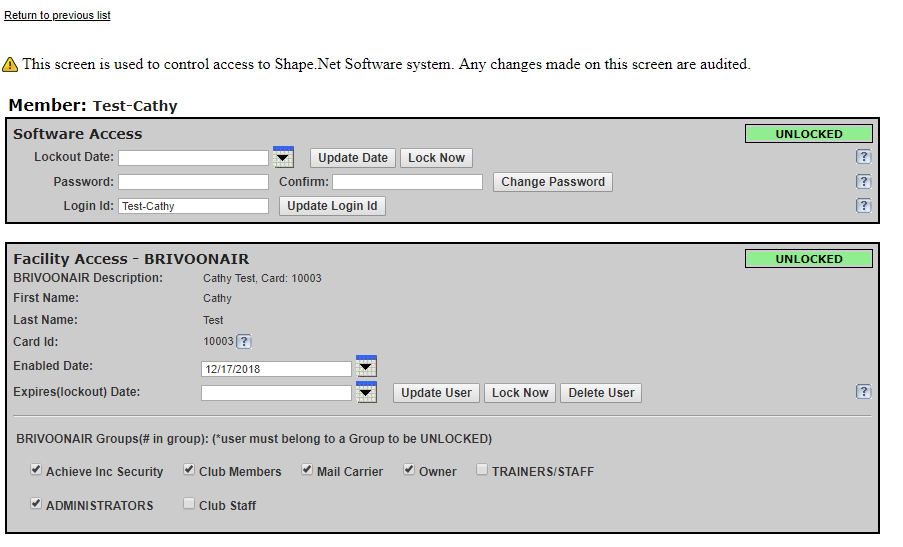This screenshot has height=547, width=903.
Task: Enable the TRAINERS/STAFF group checkbox
Action: [482, 470]
